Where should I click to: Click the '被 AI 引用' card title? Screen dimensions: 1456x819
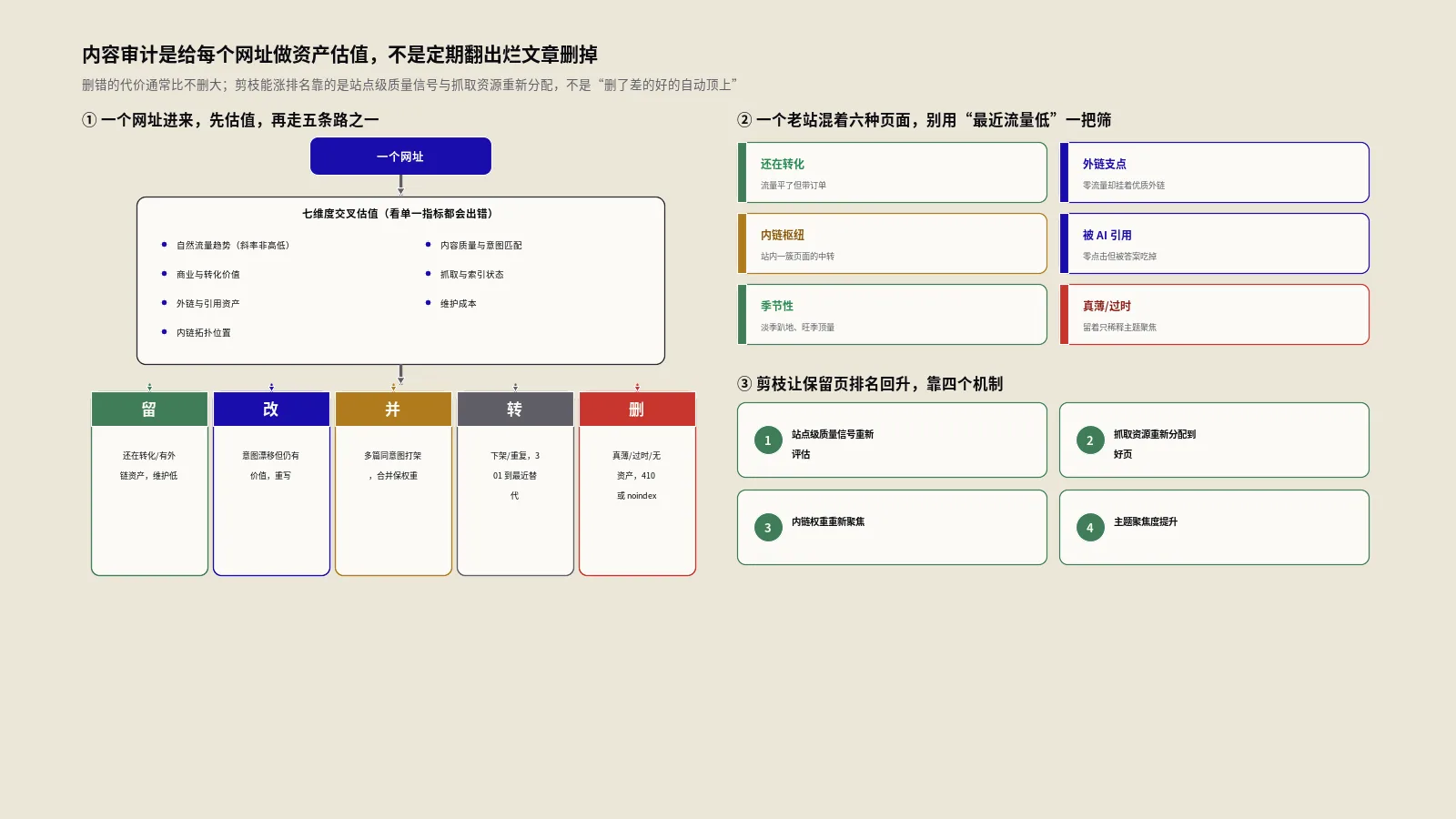[x=1107, y=235]
